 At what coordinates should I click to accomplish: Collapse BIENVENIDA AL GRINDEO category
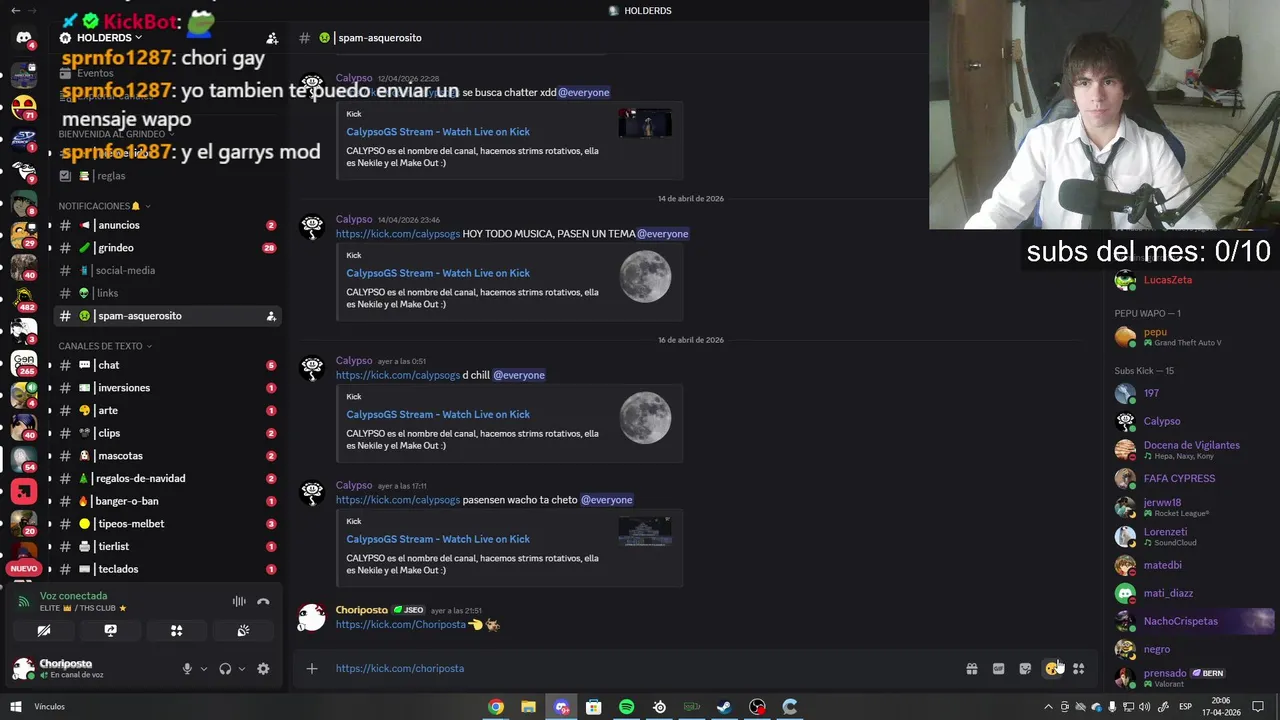click(x=115, y=134)
